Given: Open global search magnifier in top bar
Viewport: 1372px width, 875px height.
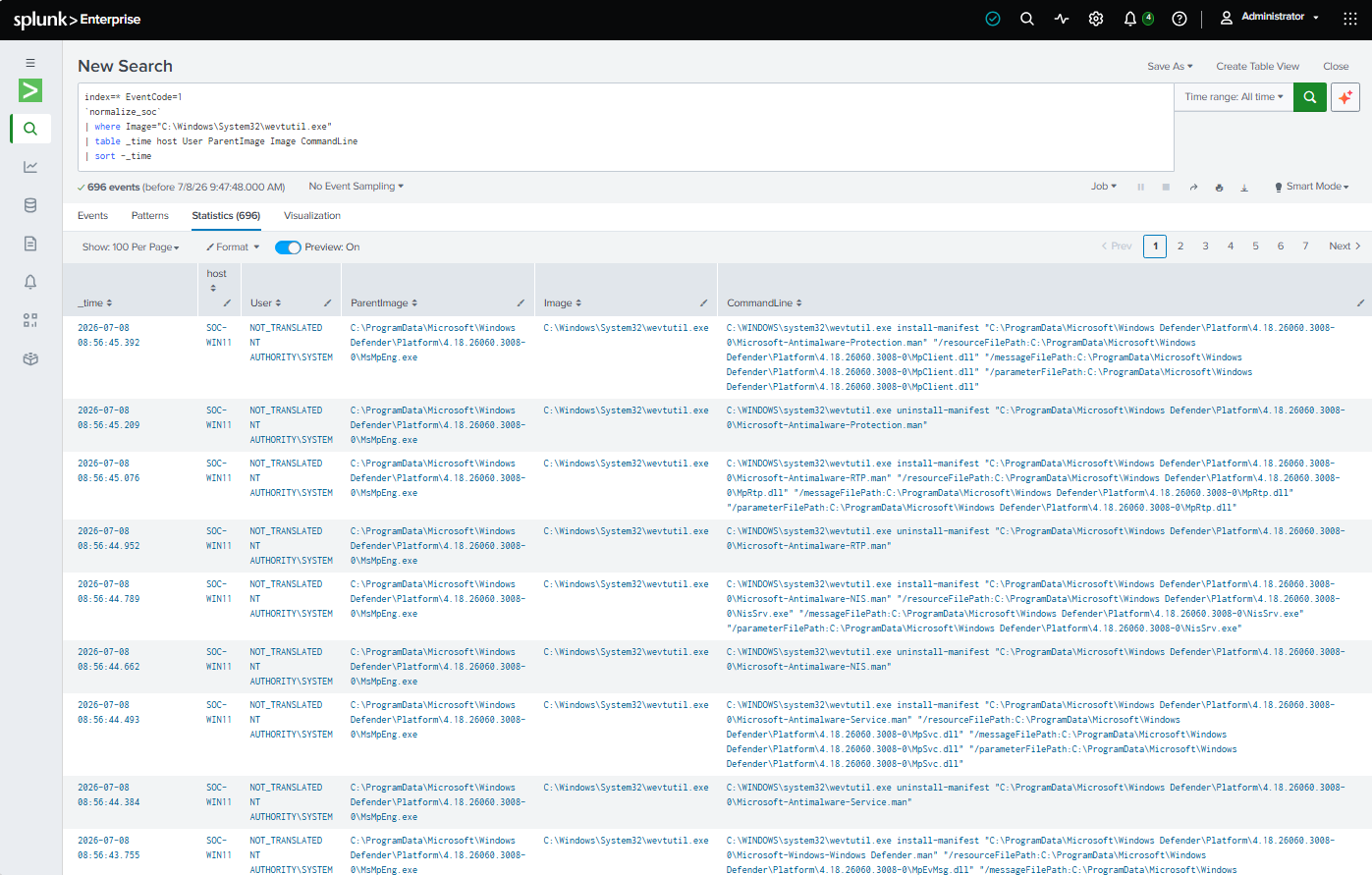Looking at the screenshot, I should click(x=1027, y=19).
